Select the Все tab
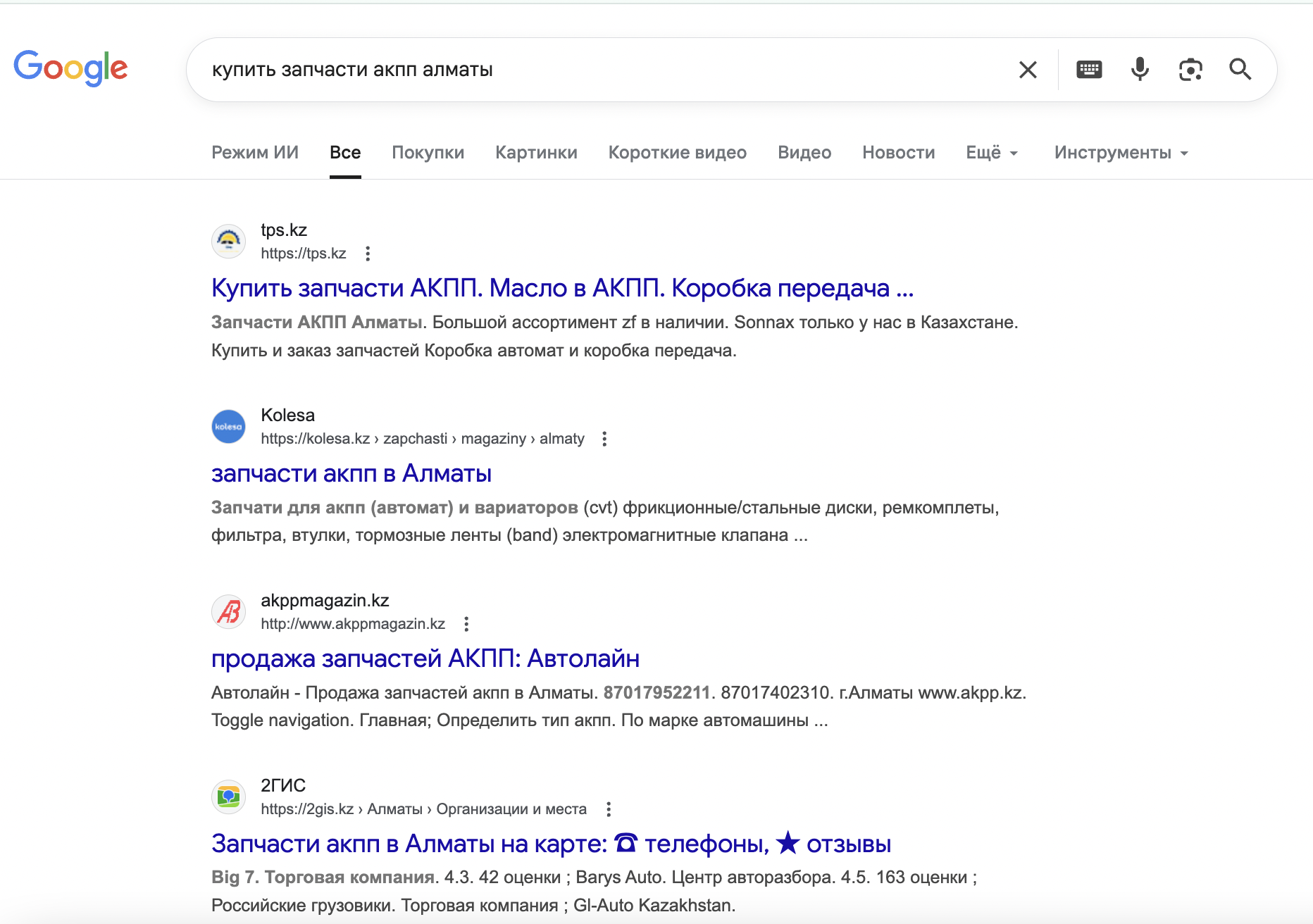1313x924 pixels. [345, 153]
